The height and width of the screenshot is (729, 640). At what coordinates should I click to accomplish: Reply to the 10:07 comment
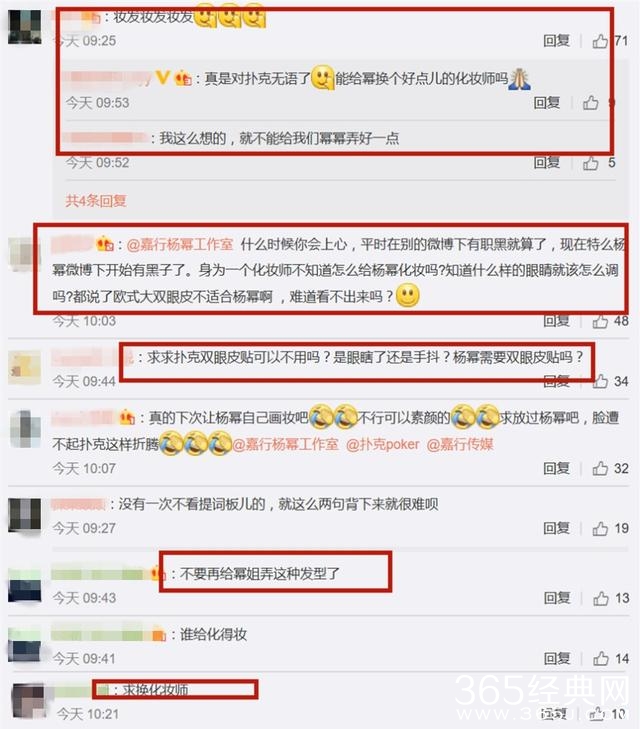pyautogui.click(x=556, y=468)
